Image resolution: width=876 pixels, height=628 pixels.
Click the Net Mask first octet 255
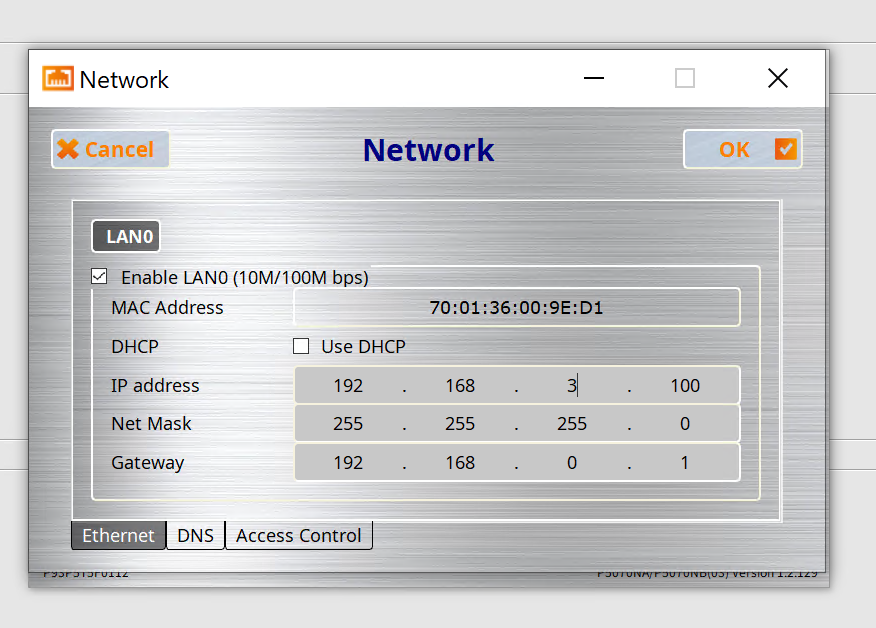point(348,424)
